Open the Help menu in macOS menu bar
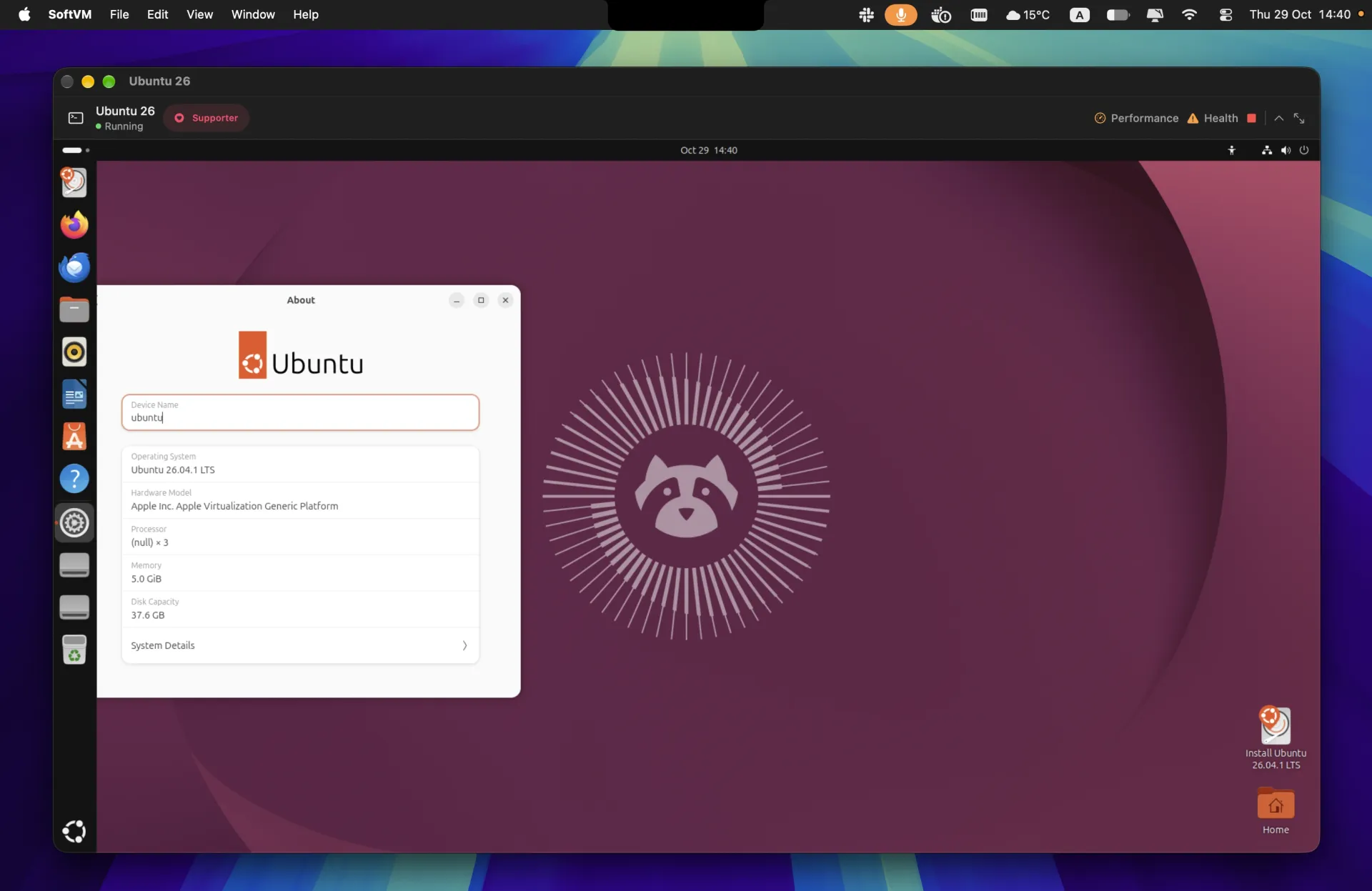This screenshot has height=891, width=1372. coord(306,14)
